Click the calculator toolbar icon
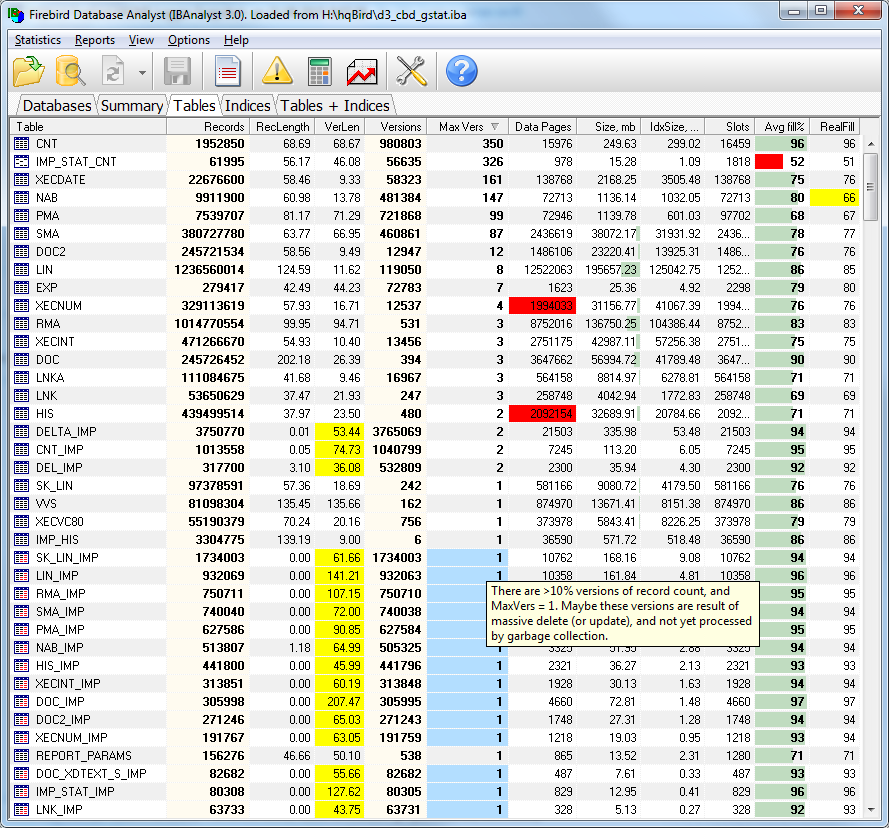Image resolution: width=889 pixels, height=828 pixels. click(x=319, y=72)
